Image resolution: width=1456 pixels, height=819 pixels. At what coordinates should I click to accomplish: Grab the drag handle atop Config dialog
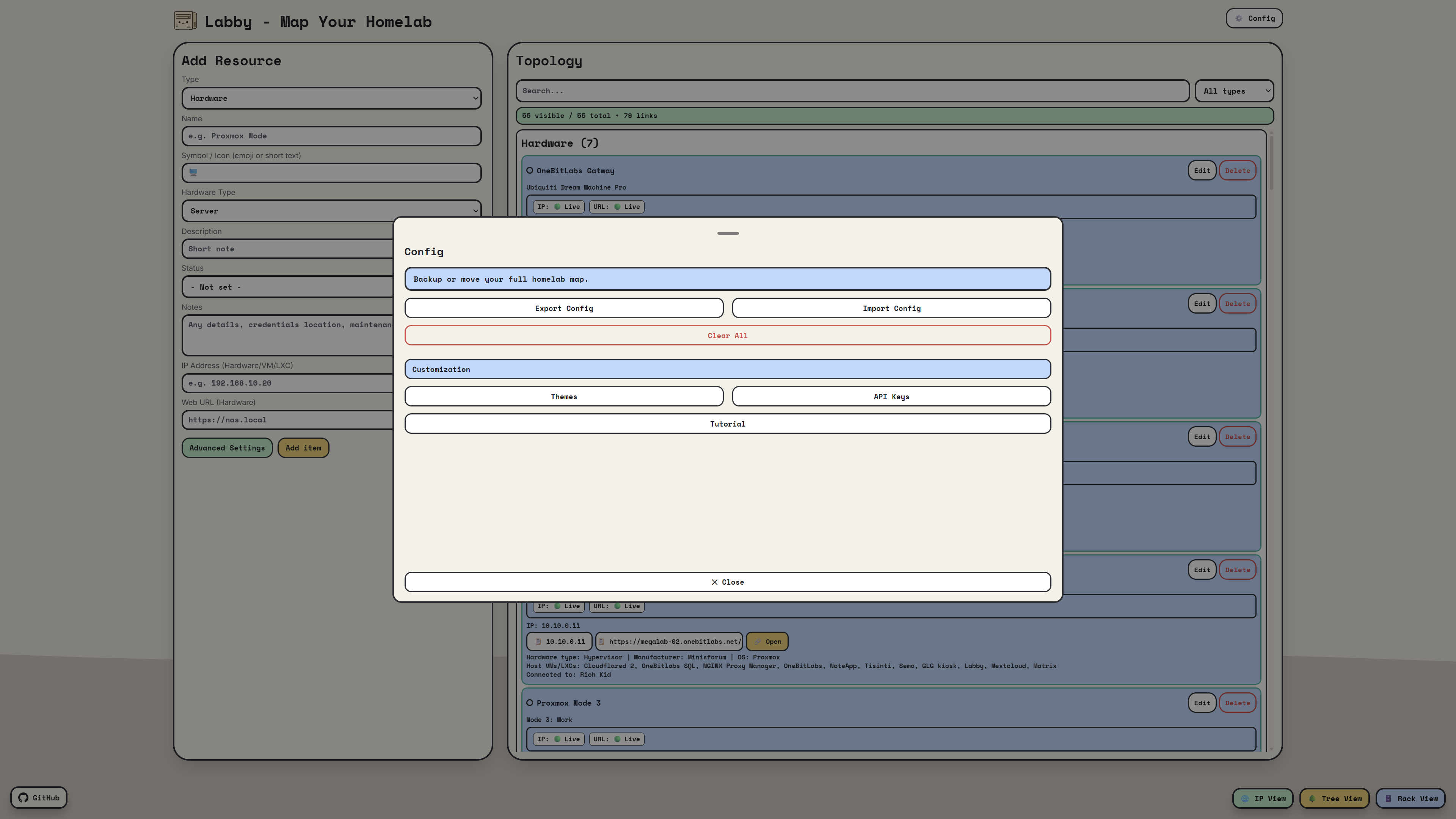pos(728,234)
